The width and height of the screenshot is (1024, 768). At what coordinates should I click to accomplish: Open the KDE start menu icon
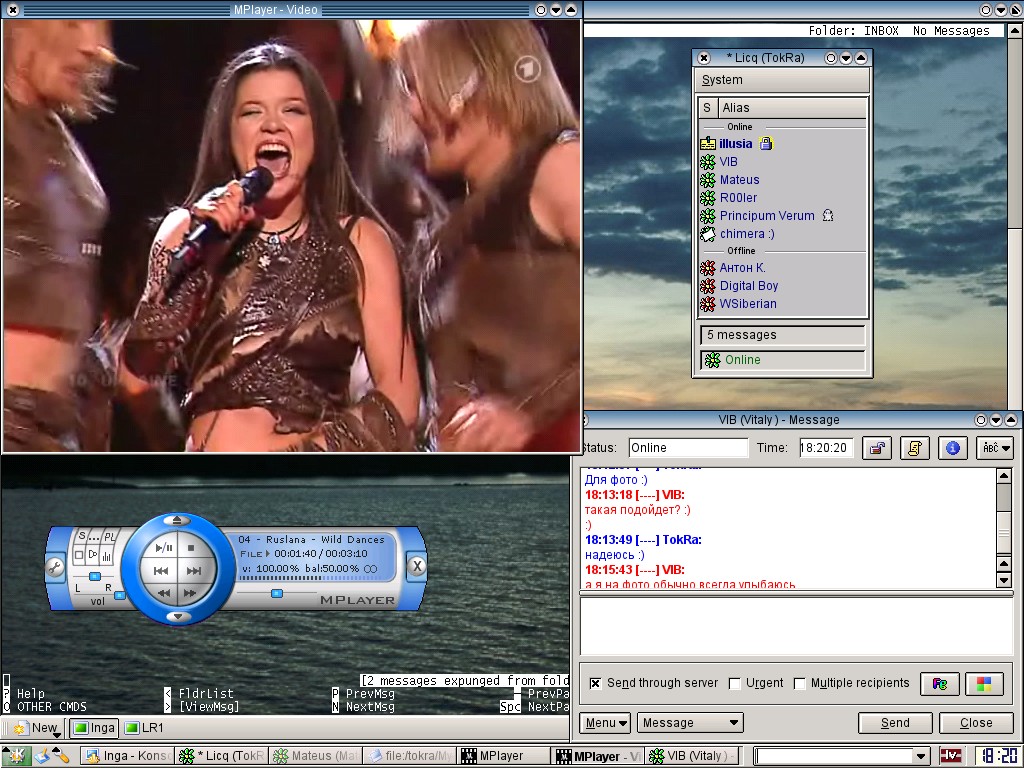click(15, 756)
